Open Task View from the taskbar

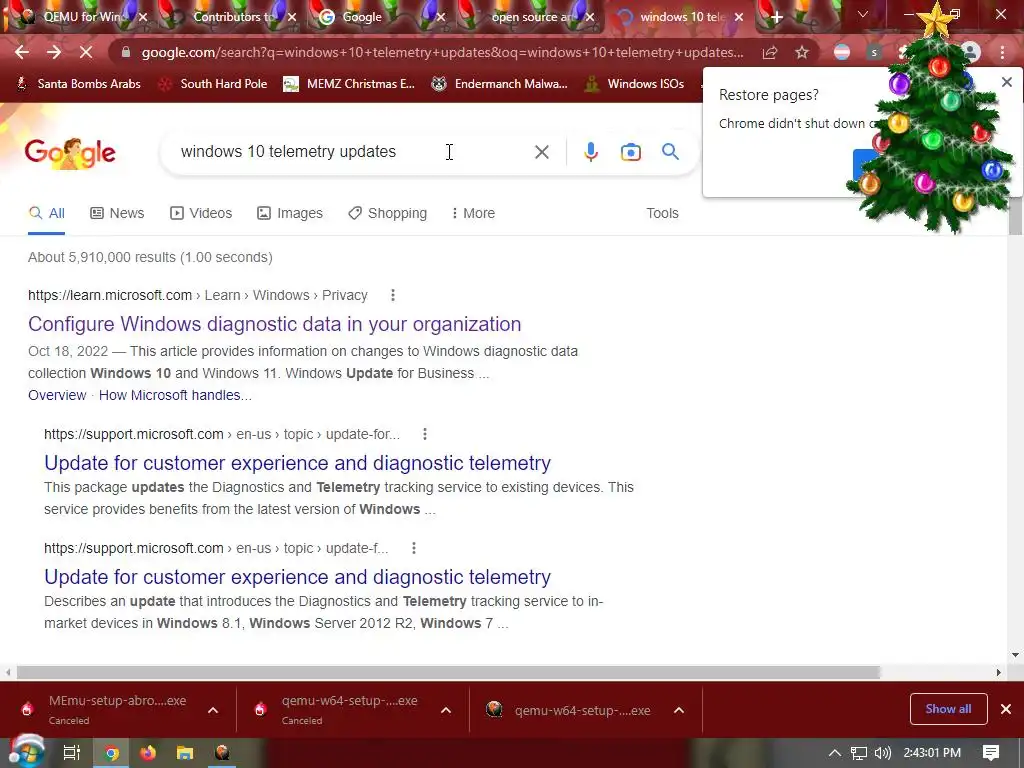click(x=71, y=753)
